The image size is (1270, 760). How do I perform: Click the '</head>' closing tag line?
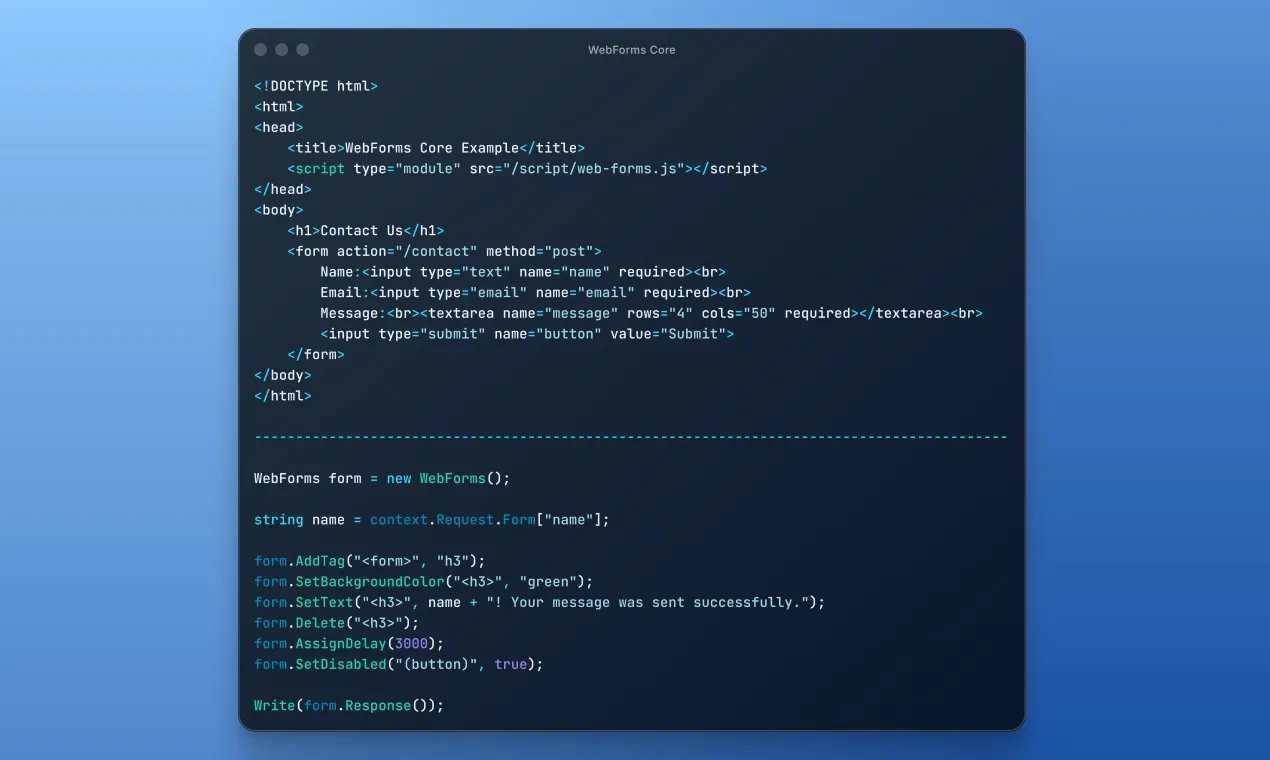click(283, 189)
